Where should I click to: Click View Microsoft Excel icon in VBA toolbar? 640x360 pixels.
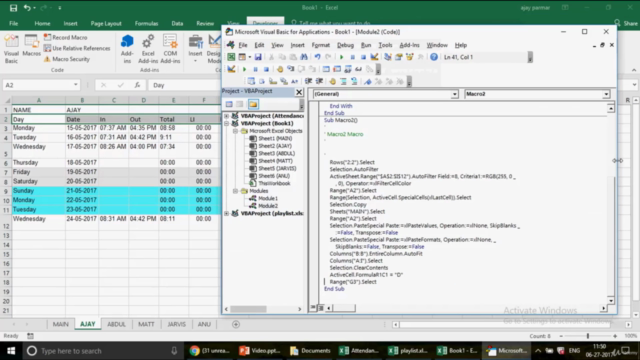click(231, 57)
